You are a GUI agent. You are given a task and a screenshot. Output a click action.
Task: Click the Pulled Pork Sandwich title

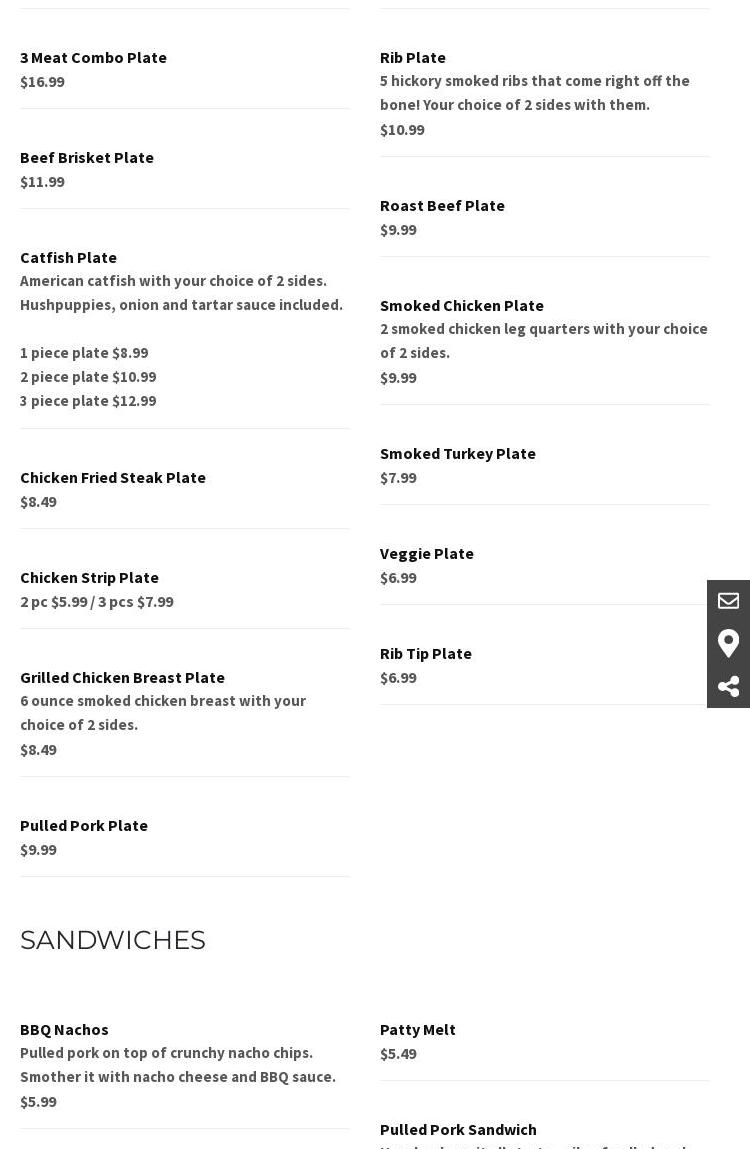coord(458,1129)
